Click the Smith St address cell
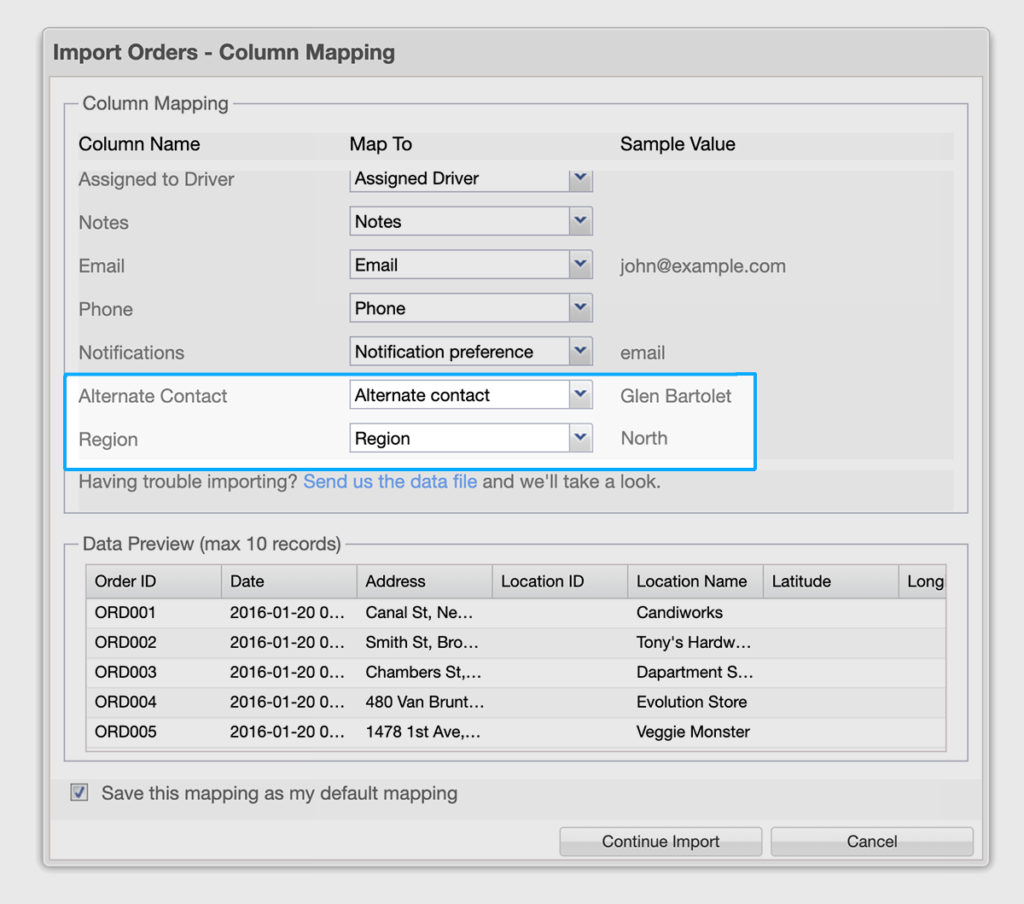 tap(422, 642)
